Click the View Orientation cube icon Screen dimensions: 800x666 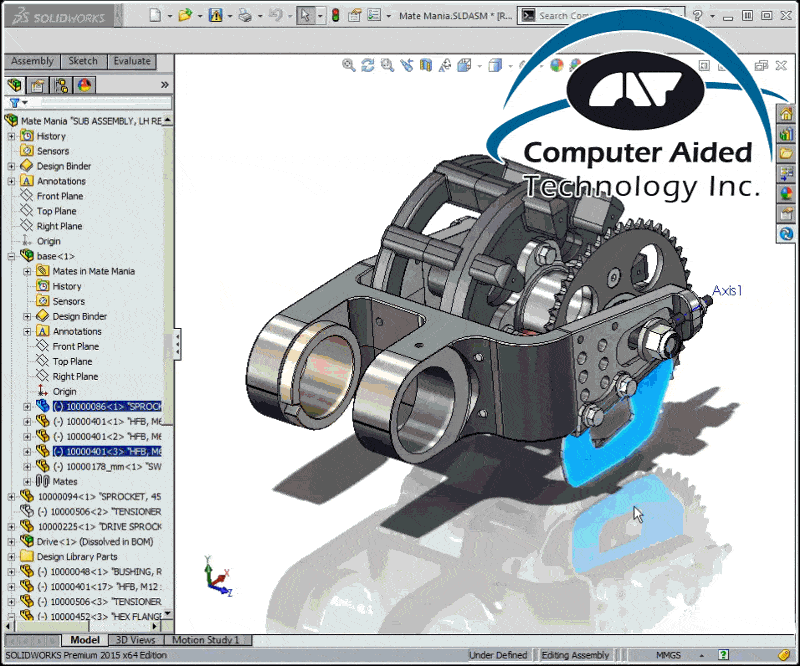point(464,65)
